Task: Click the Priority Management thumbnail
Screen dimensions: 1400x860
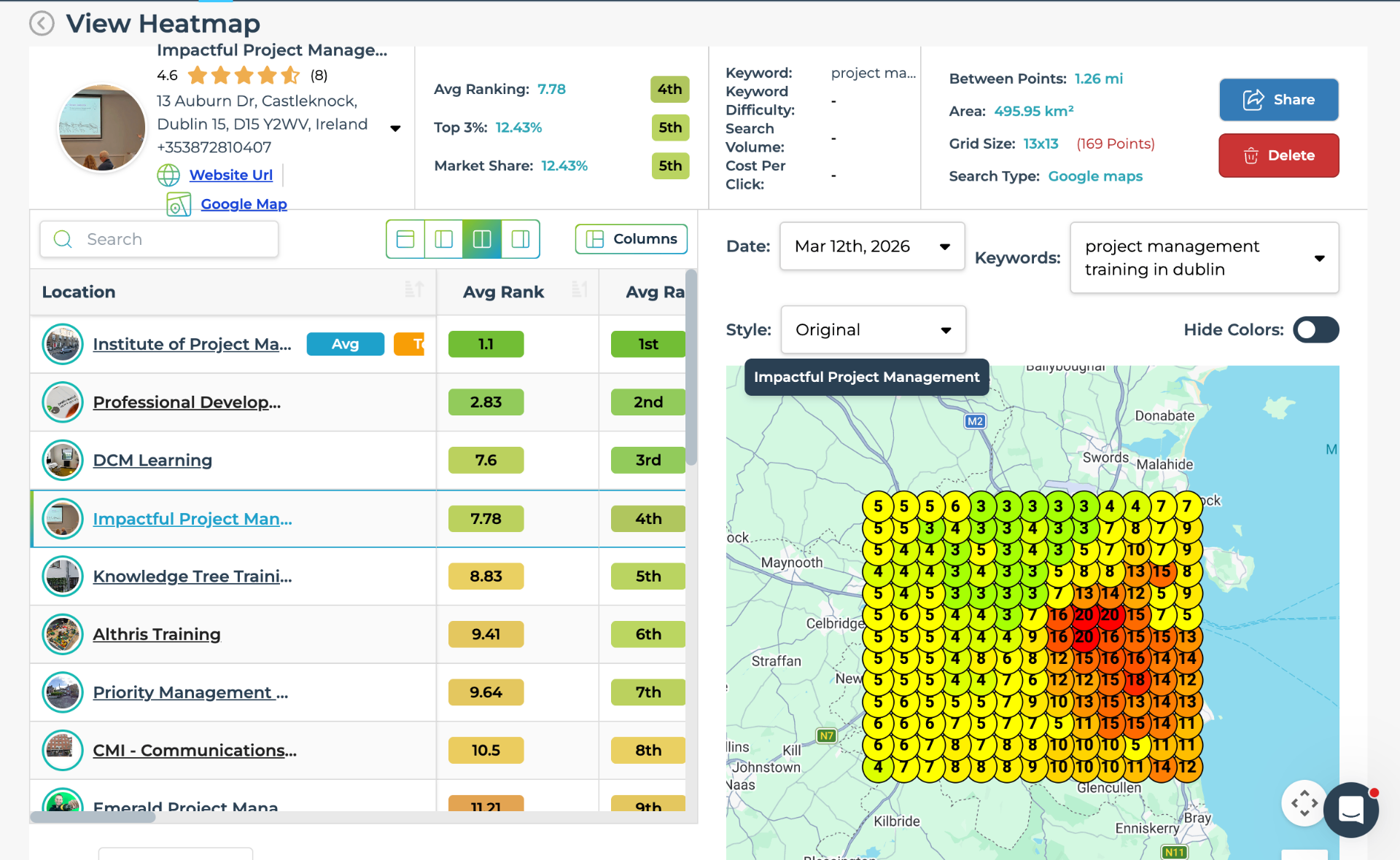Action: coord(63,692)
